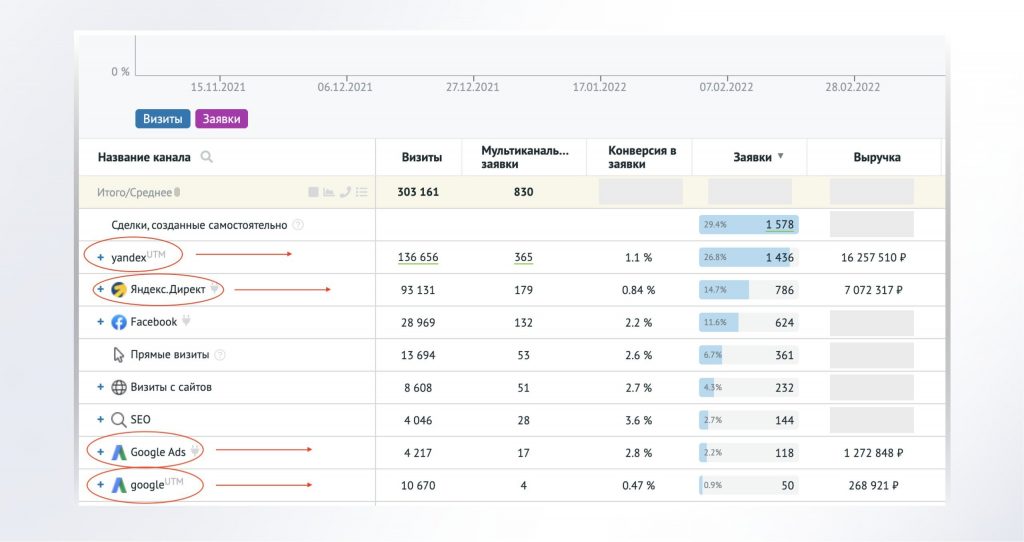Viewport: 1024px width, 542px height.
Task: Sort by the Заявки column header
Action: coord(752,157)
